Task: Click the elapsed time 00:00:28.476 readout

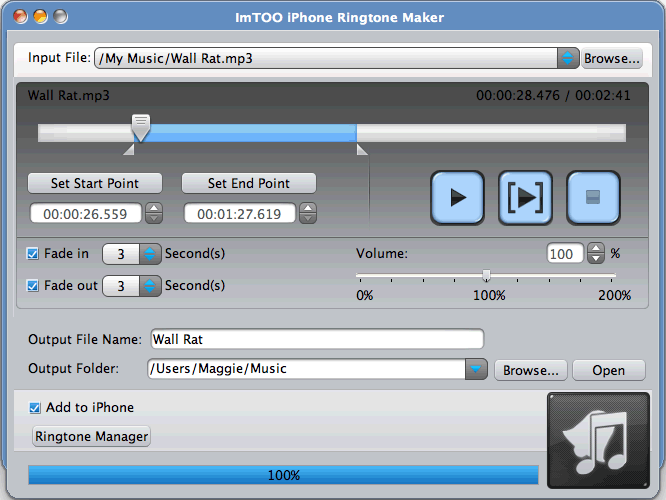Action: 518,95
